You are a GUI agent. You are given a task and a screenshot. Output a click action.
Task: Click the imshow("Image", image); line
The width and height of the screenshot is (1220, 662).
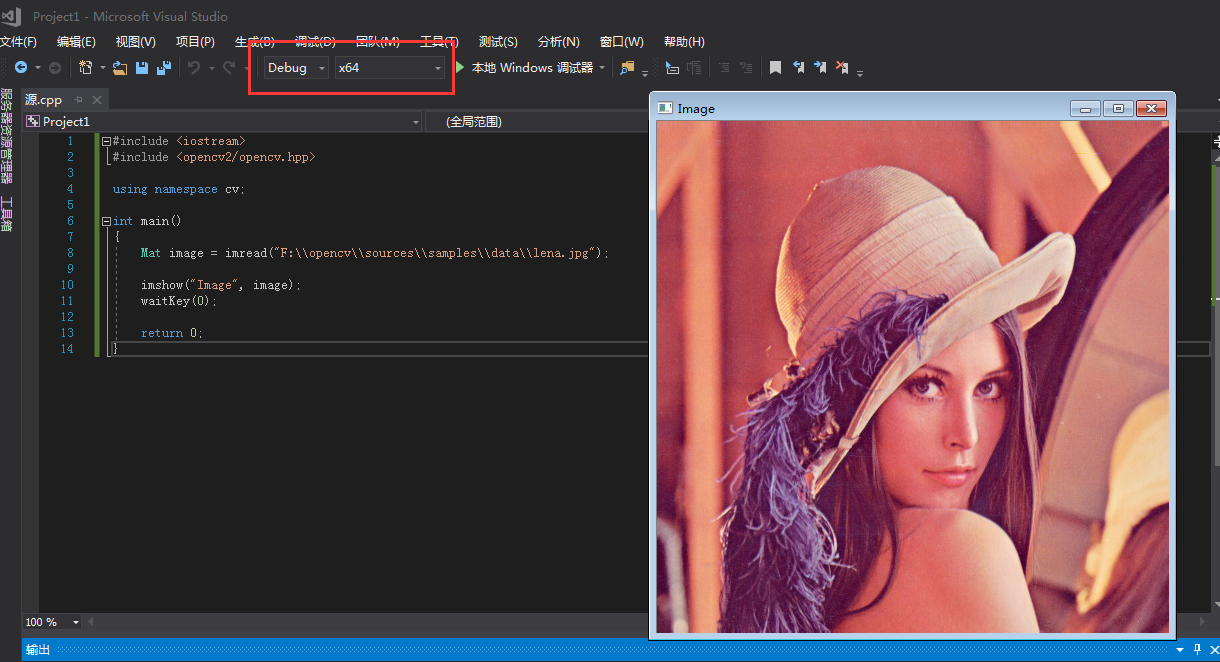click(220, 285)
